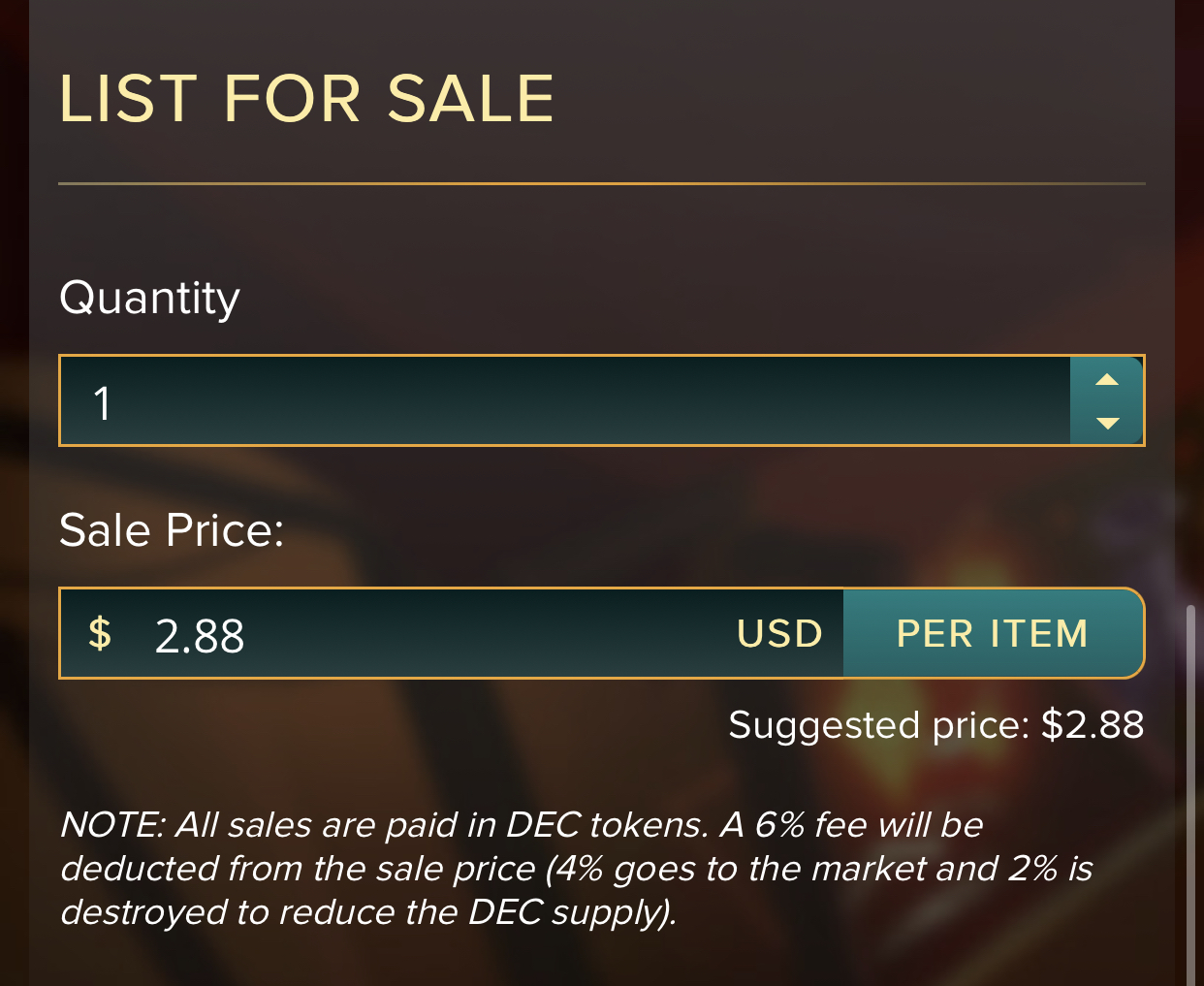Click the dollar sign in price field

pyautogui.click(x=100, y=634)
